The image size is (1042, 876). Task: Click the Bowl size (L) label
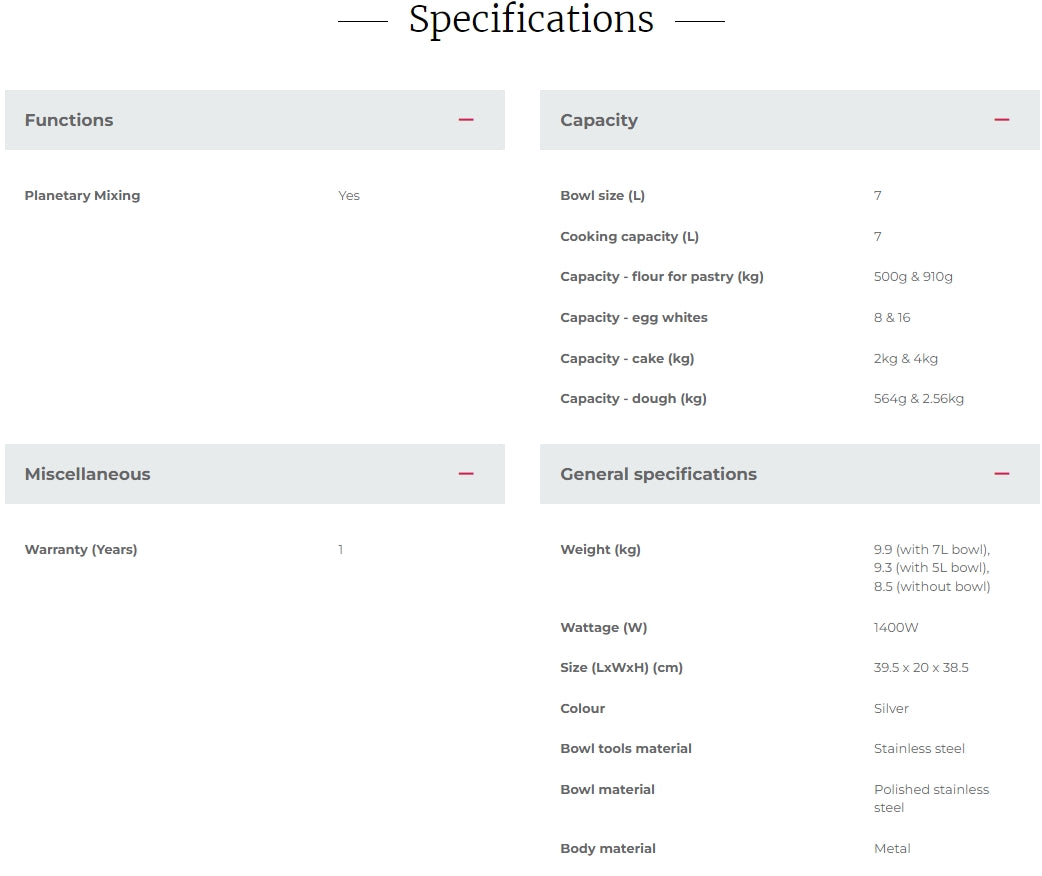[x=602, y=196]
